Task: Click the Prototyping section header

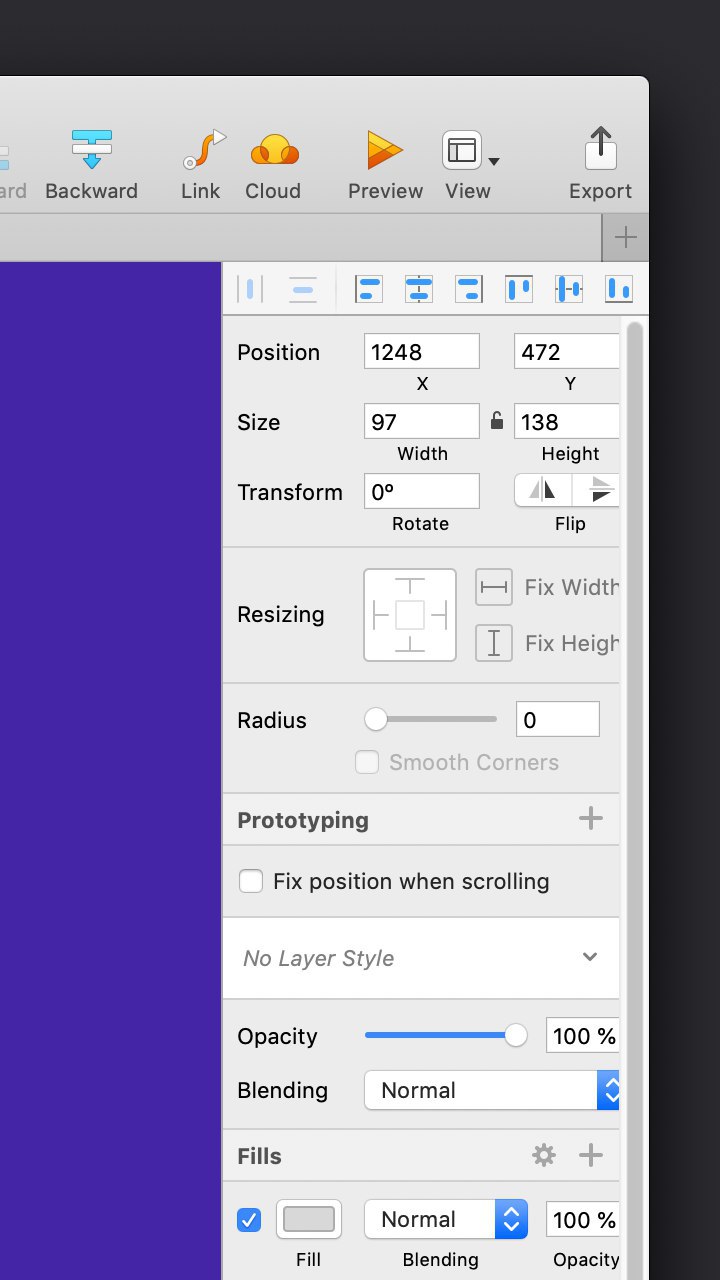Action: tap(303, 820)
